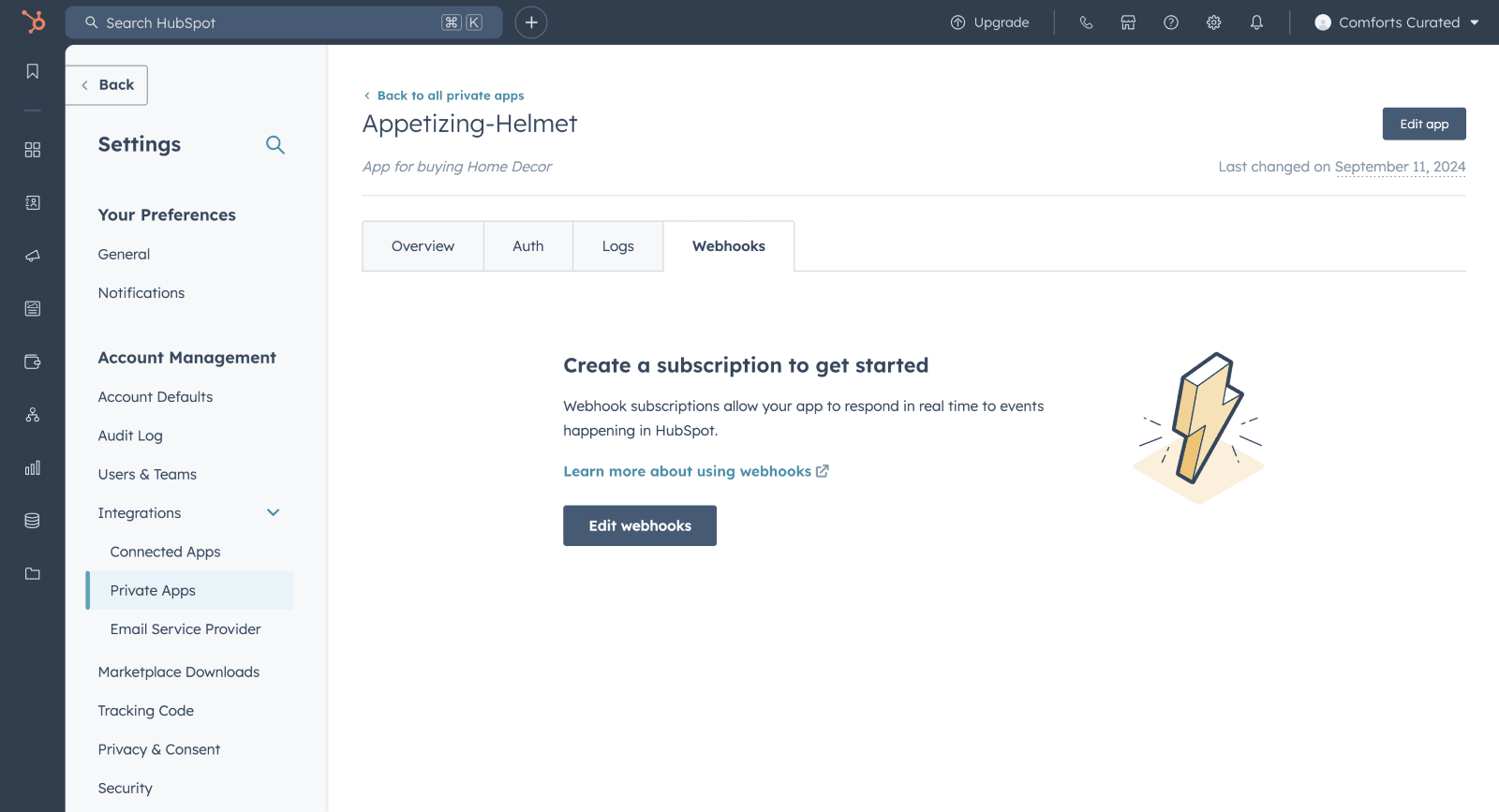Click the lightning bolt illustration

[x=1199, y=428]
